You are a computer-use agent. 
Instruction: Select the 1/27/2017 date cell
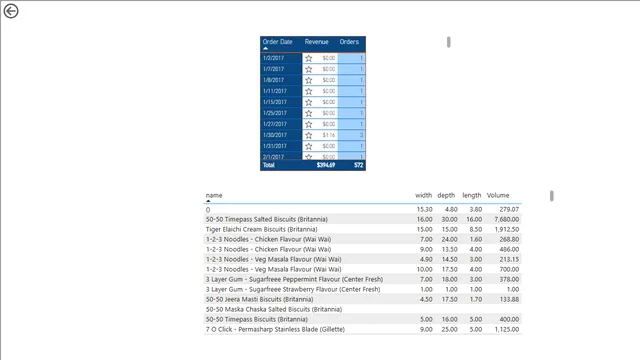tap(281, 124)
